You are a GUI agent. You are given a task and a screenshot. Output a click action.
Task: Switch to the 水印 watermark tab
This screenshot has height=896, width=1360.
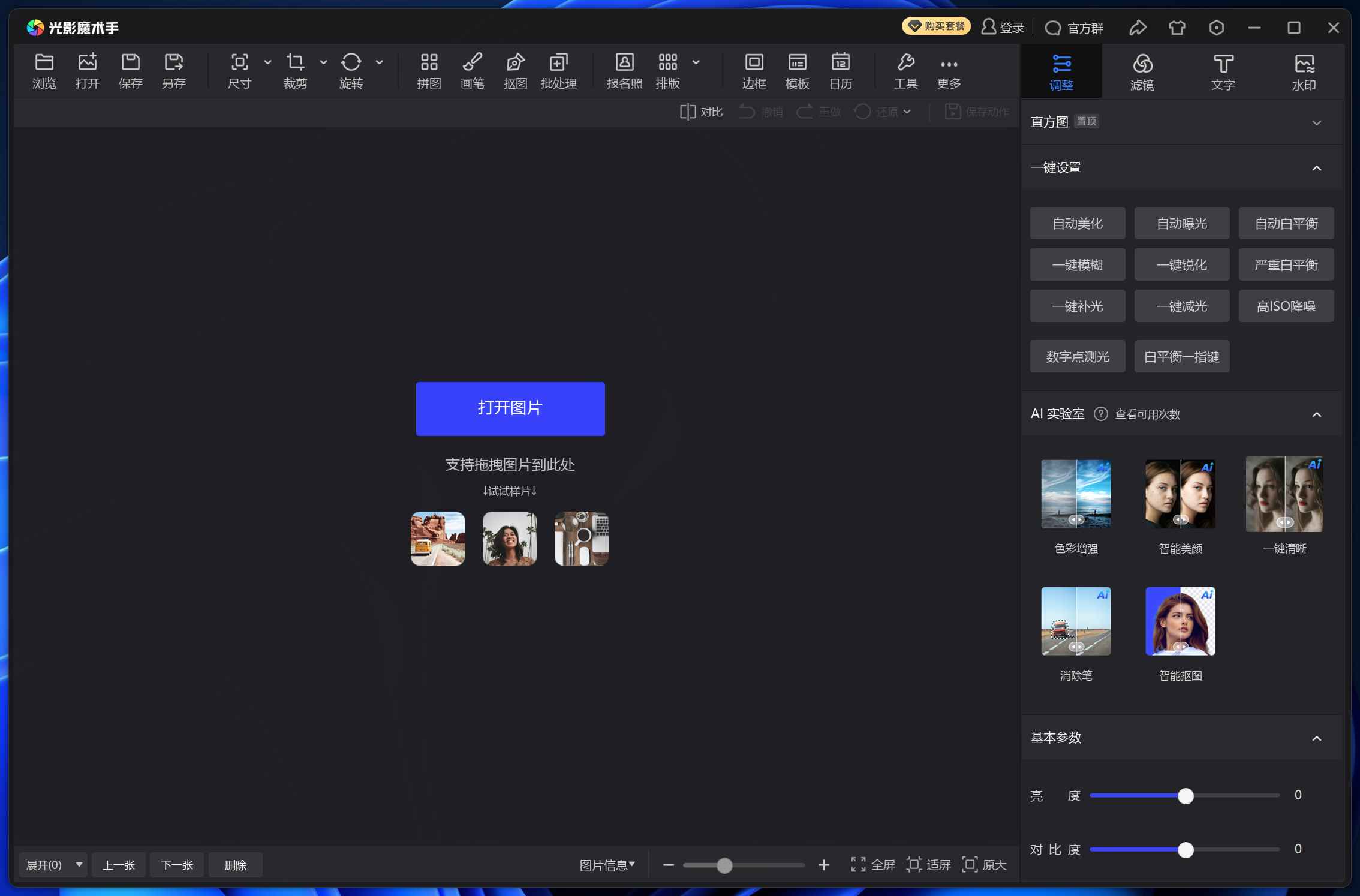point(1304,71)
